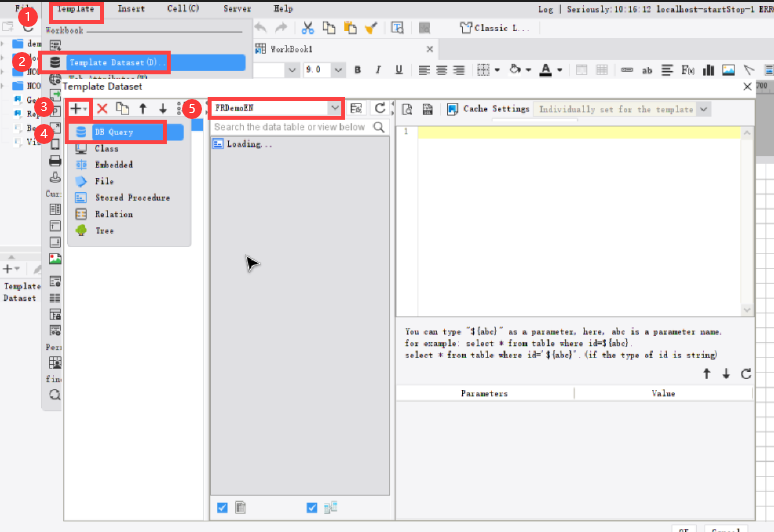The image size is (774, 532).
Task: Move dataset down with down arrow
Action: tap(163, 109)
